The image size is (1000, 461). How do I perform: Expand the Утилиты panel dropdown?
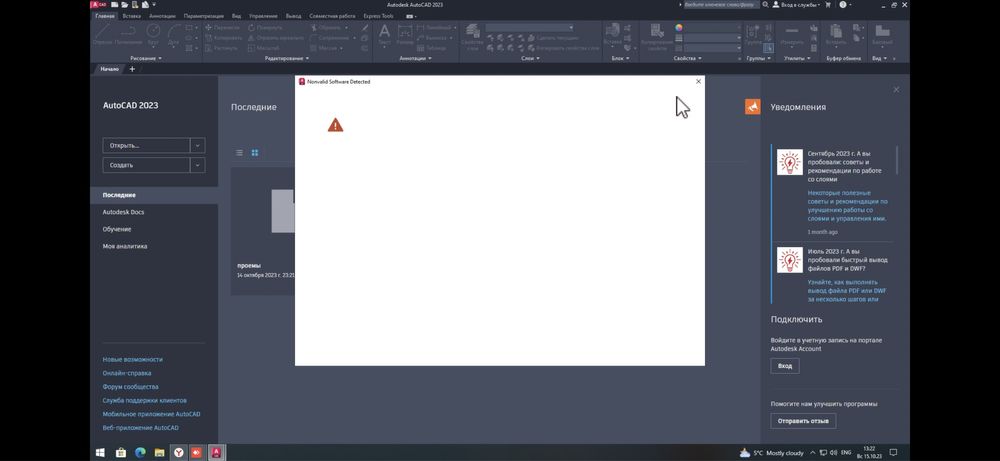797,58
